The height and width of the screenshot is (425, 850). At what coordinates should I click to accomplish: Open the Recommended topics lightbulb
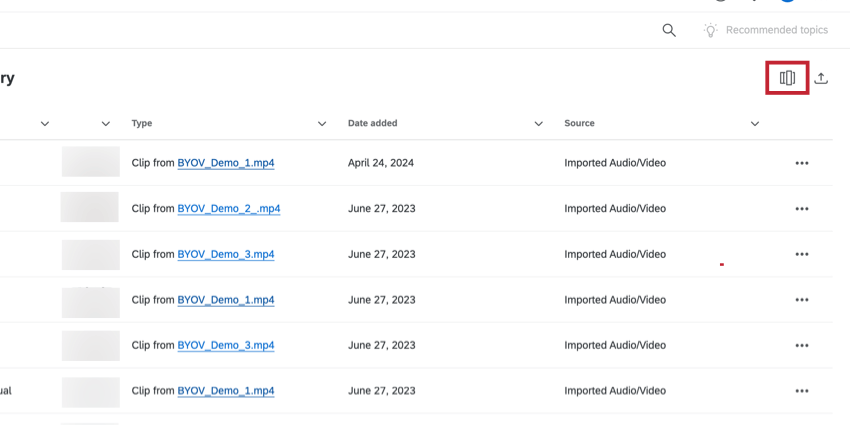[x=711, y=30]
